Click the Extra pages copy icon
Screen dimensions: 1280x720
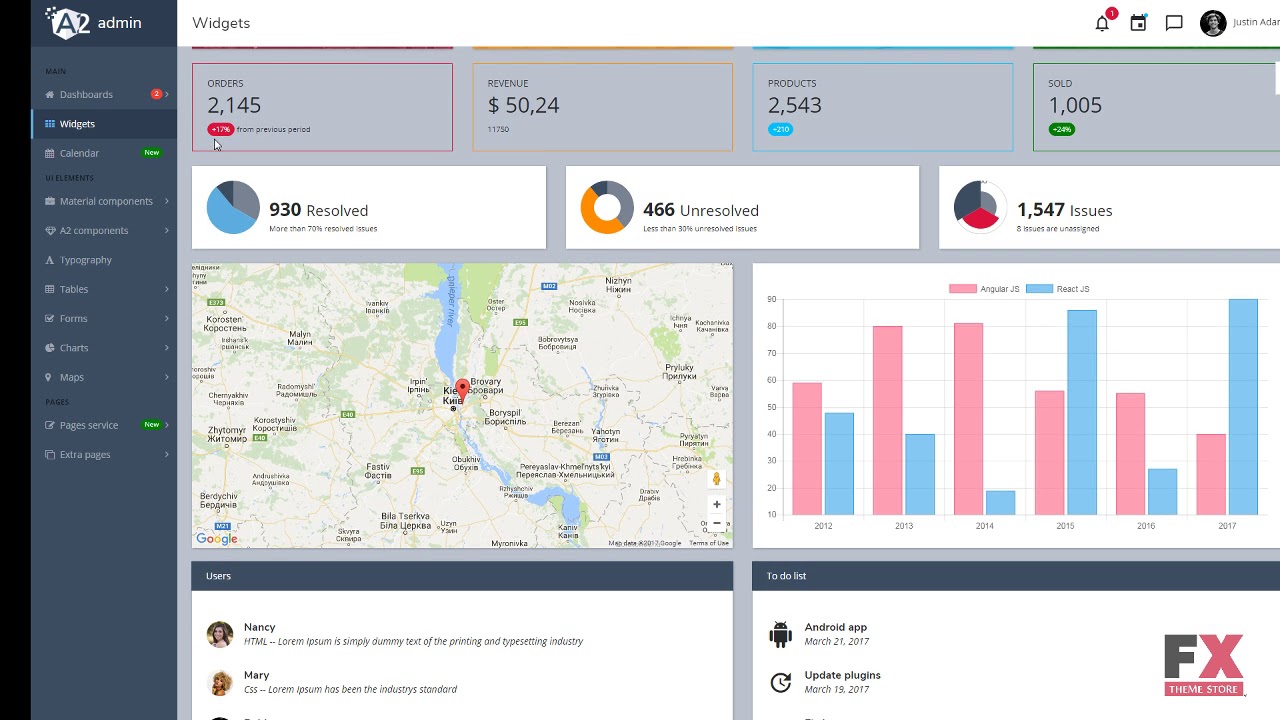tap(50, 455)
